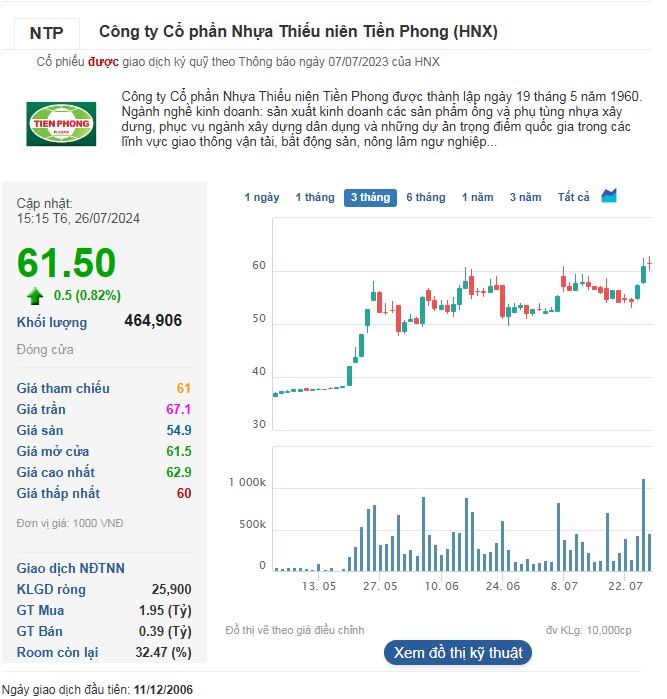Switch chart to 1 năm range
Image resolution: width=667 pixels, height=699 pixels.
[x=478, y=198]
